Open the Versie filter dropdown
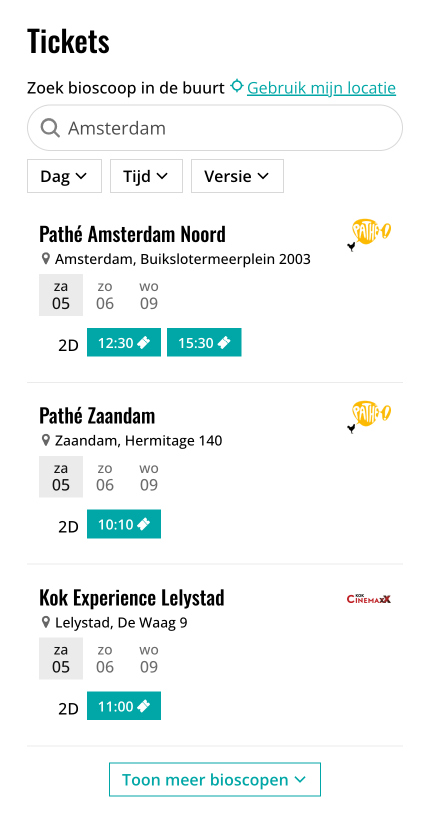The height and width of the screenshot is (827, 440). pos(237,176)
